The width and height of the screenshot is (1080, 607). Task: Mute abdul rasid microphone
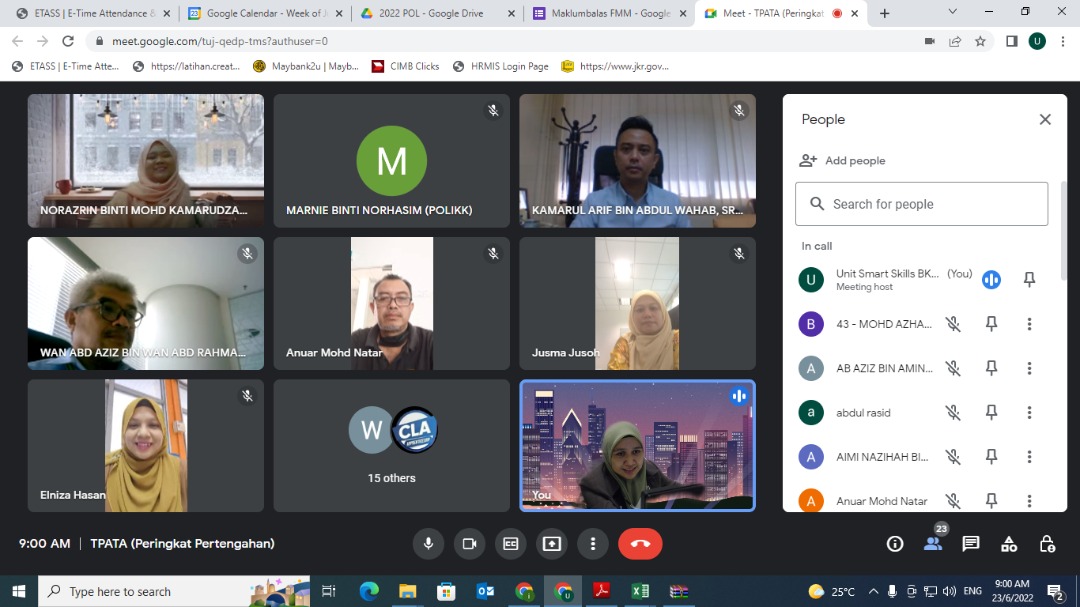click(953, 413)
